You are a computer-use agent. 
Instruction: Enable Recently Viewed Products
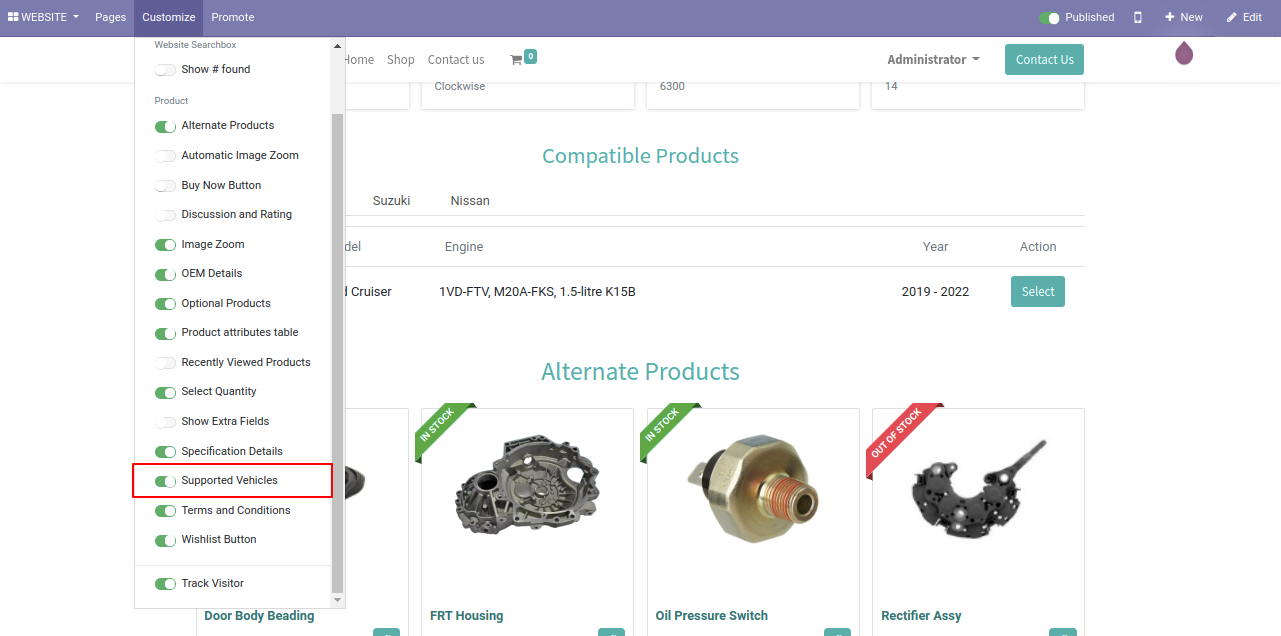(165, 363)
